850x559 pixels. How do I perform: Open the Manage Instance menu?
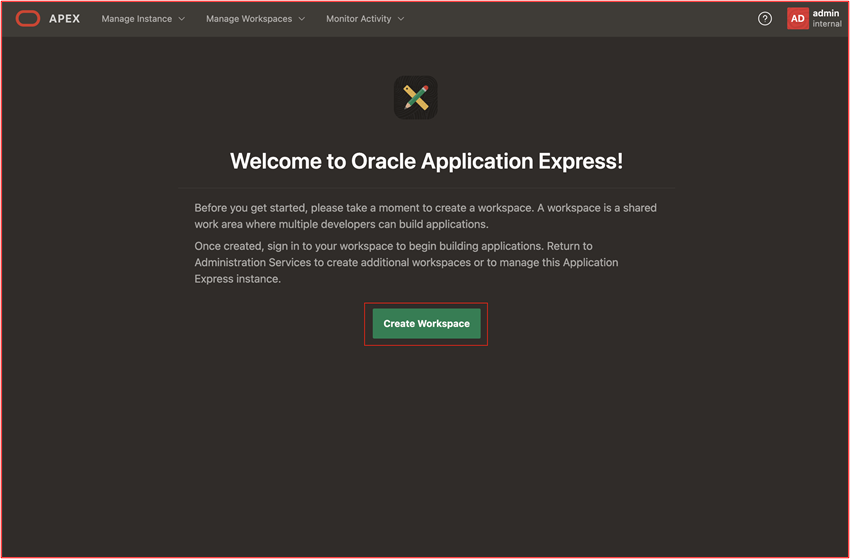pyautogui.click(x=143, y=18)
